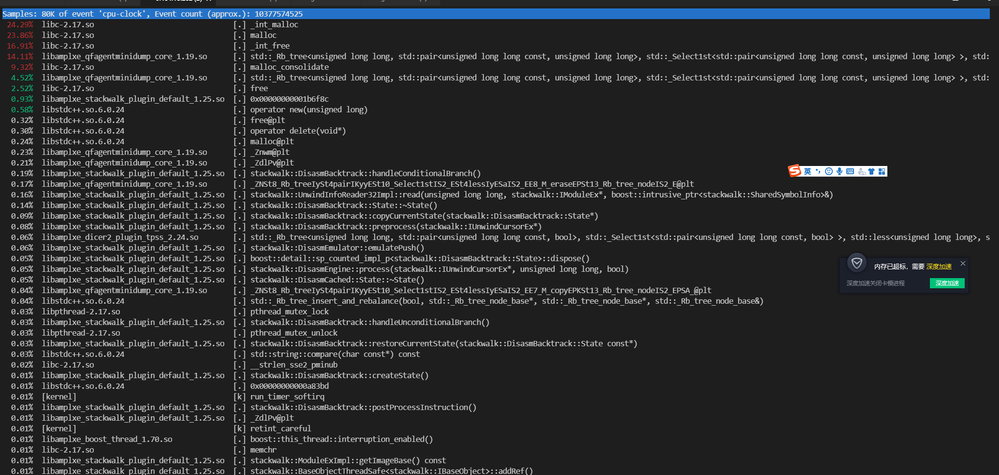This screenshot has width=999, height=475.
Task: Click green 深度加速 button
Action: tap(947, 283)
